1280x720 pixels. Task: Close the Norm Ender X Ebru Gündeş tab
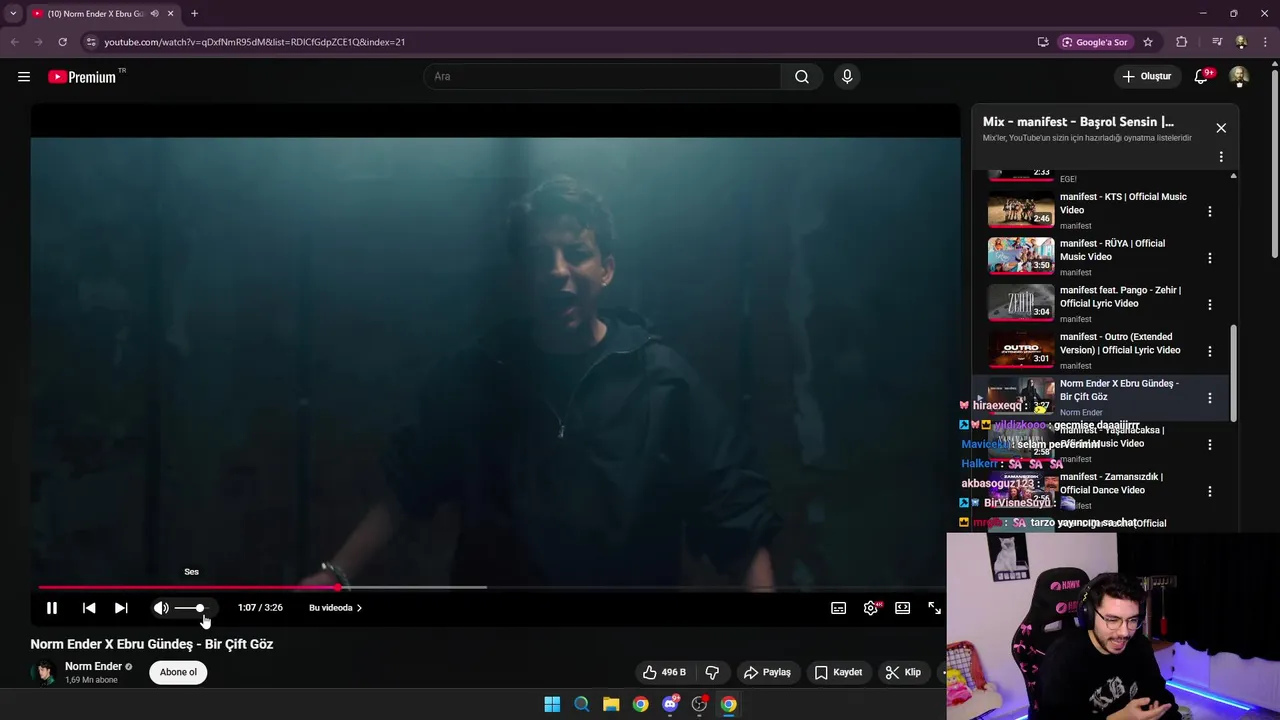click(x=170, y=14)
